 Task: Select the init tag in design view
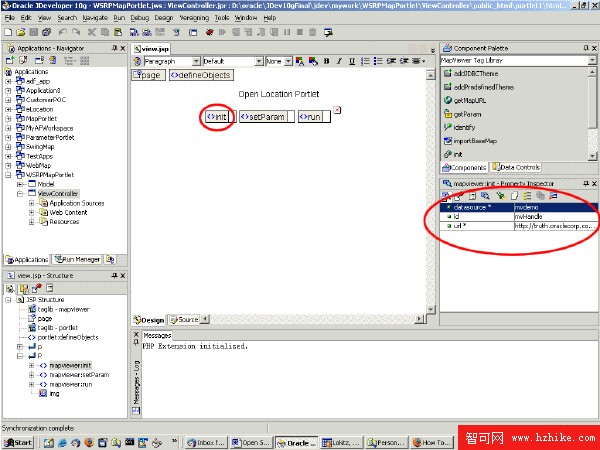click(217, 117)
